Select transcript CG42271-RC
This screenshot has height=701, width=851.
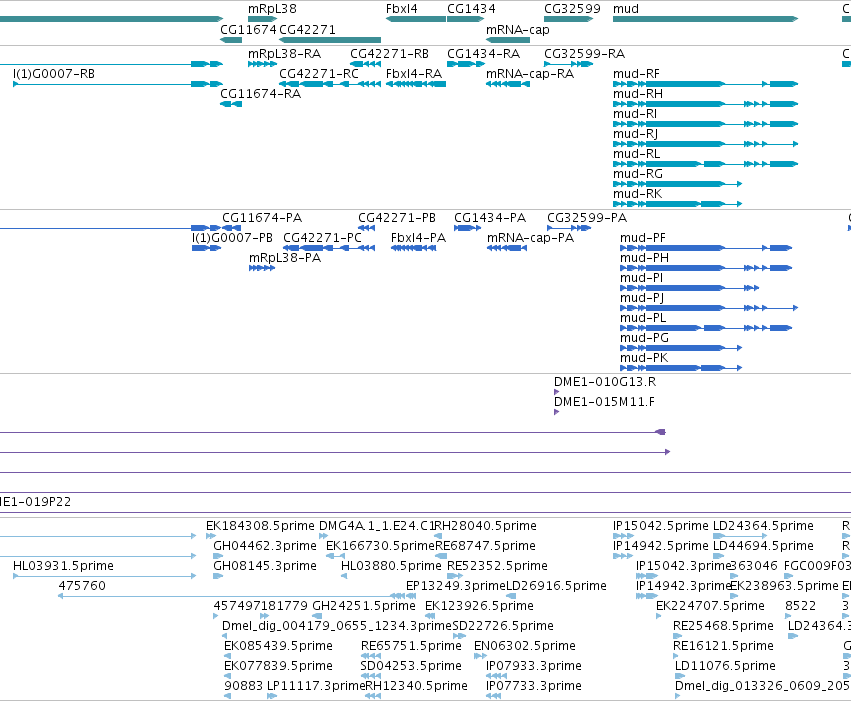point(330,84)
